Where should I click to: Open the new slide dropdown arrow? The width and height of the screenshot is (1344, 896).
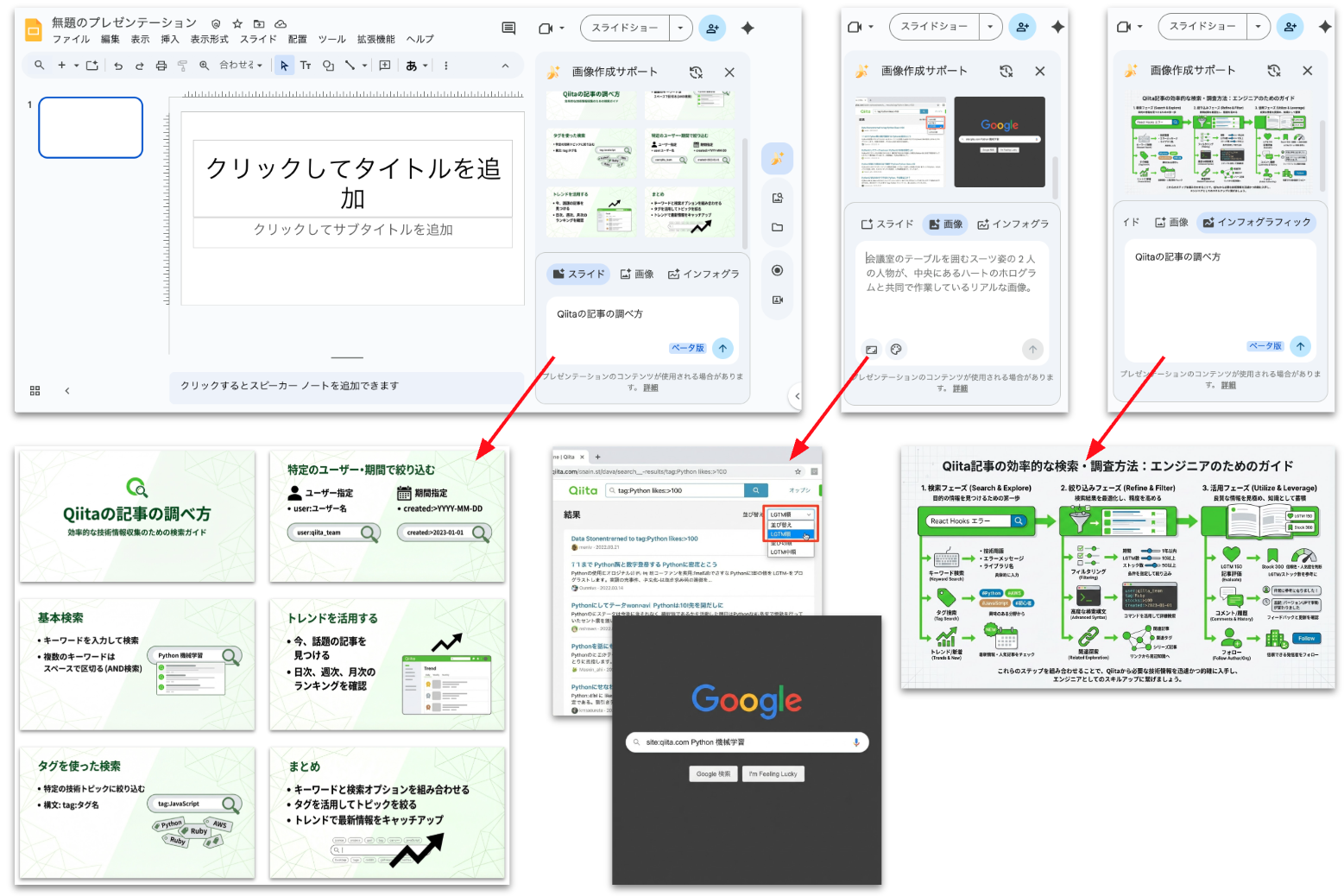click(x=76, y=65)
